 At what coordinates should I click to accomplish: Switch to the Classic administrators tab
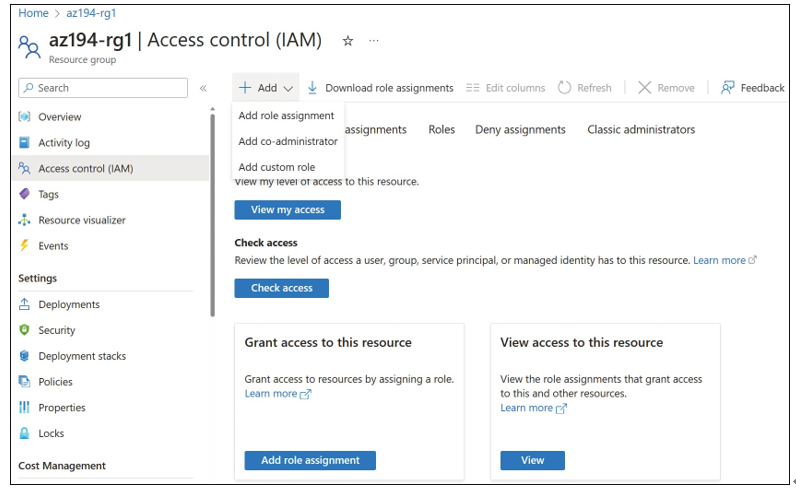point(641,129)
